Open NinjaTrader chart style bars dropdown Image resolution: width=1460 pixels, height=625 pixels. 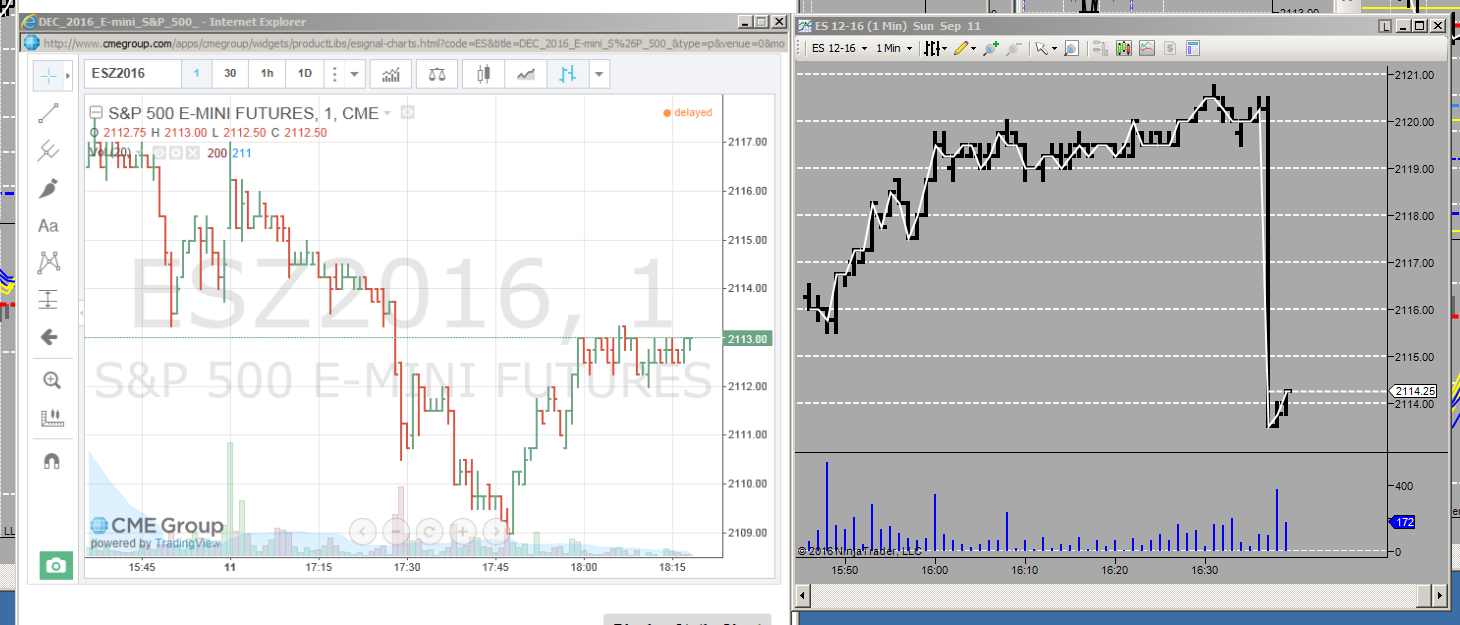(x=935, y=48)
